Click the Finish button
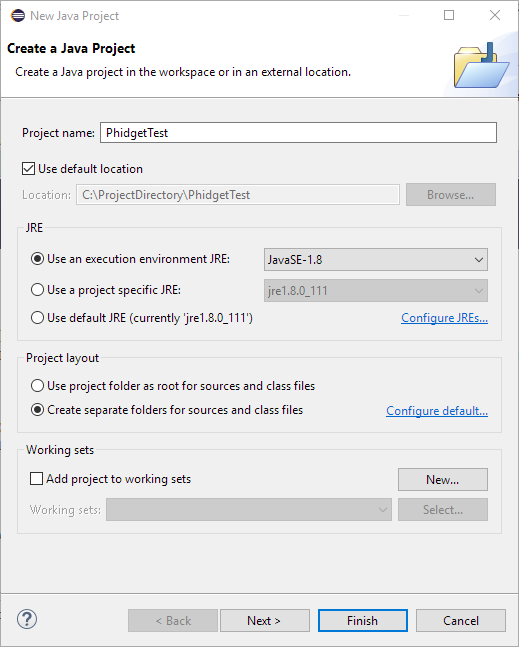Screen dimensions: 519x647 pyautogui.click(x=363, y=621)
